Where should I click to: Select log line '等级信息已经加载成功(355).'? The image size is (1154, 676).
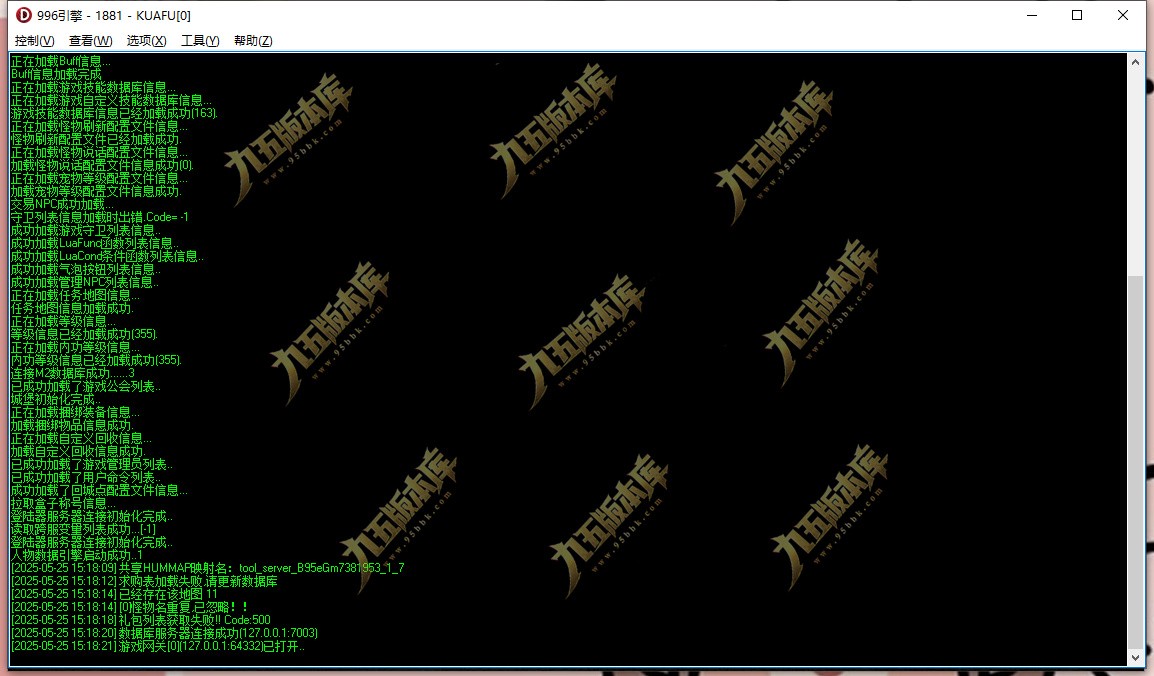(x=84, y=334)
